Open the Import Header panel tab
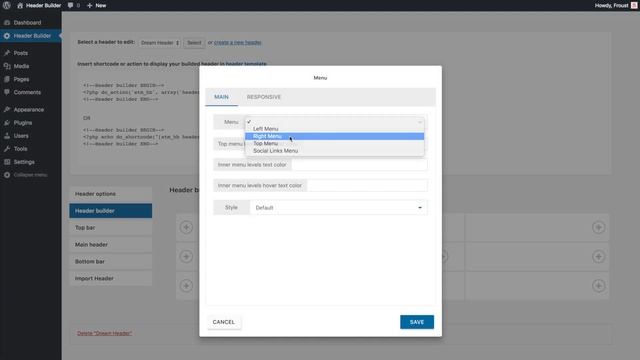 pos(111,278)
